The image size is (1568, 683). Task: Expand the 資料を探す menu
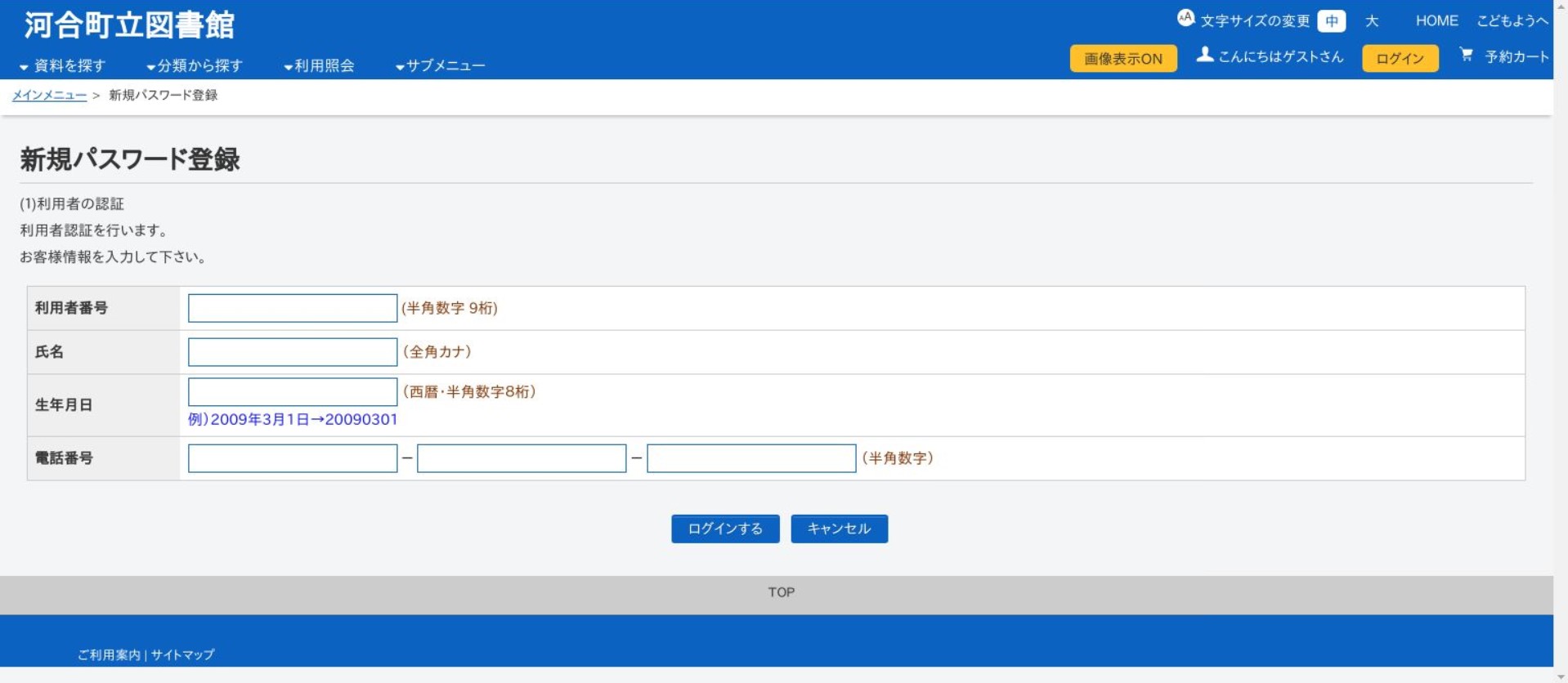click(x=62, y=65)
